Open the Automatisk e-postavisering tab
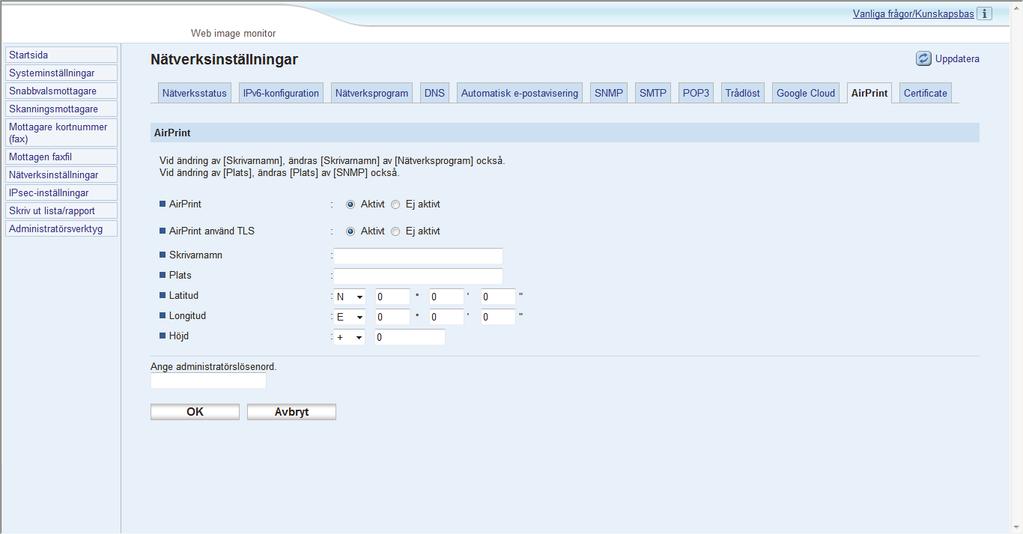The height and width of the screenshot is (534, 1023). click(x=520, y=93)
